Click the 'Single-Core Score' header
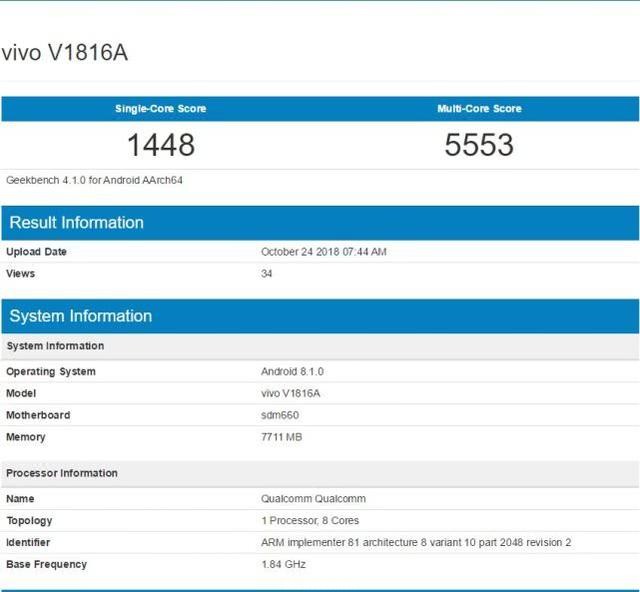The width and height of the screenshot is (640, 592). (x=160, y=109)
